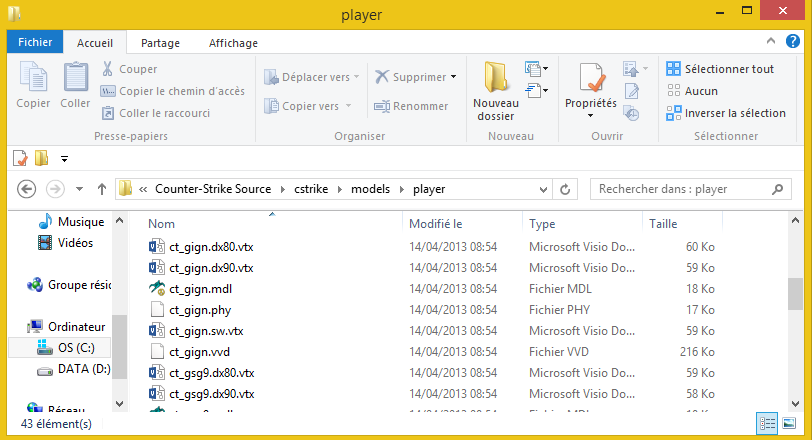
Task: Click the search magnifier icon
Action: coord(777,189)
